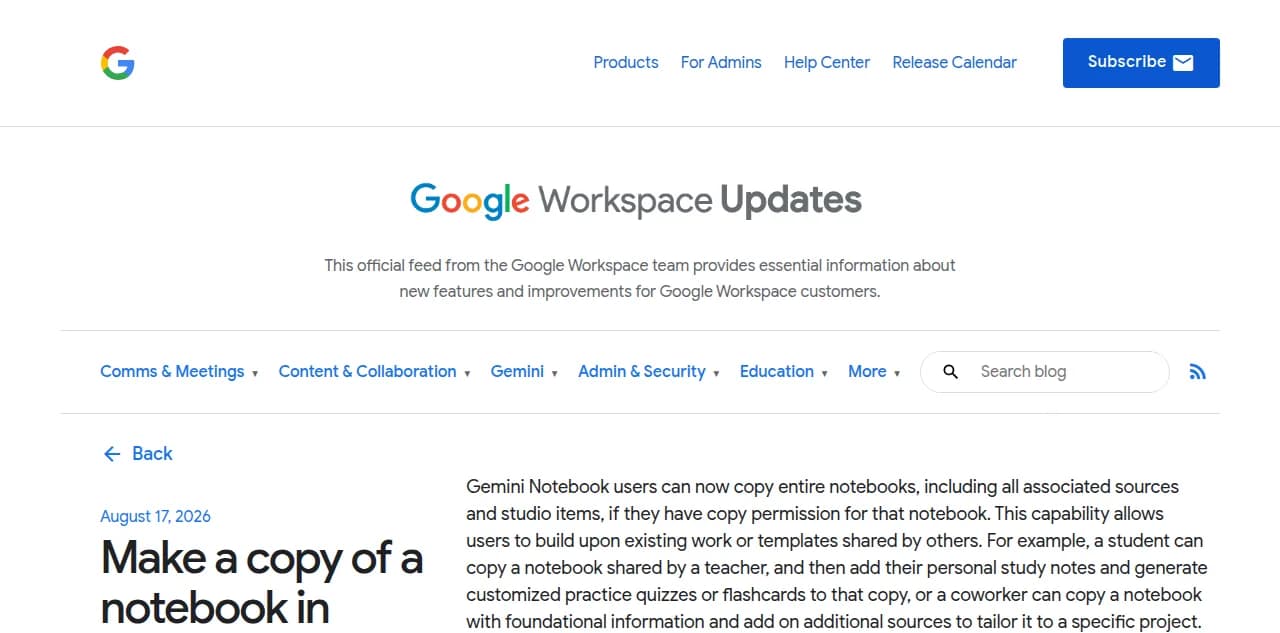
Task: Click the 'This official feed' description text
Action: tap(640, 279)
